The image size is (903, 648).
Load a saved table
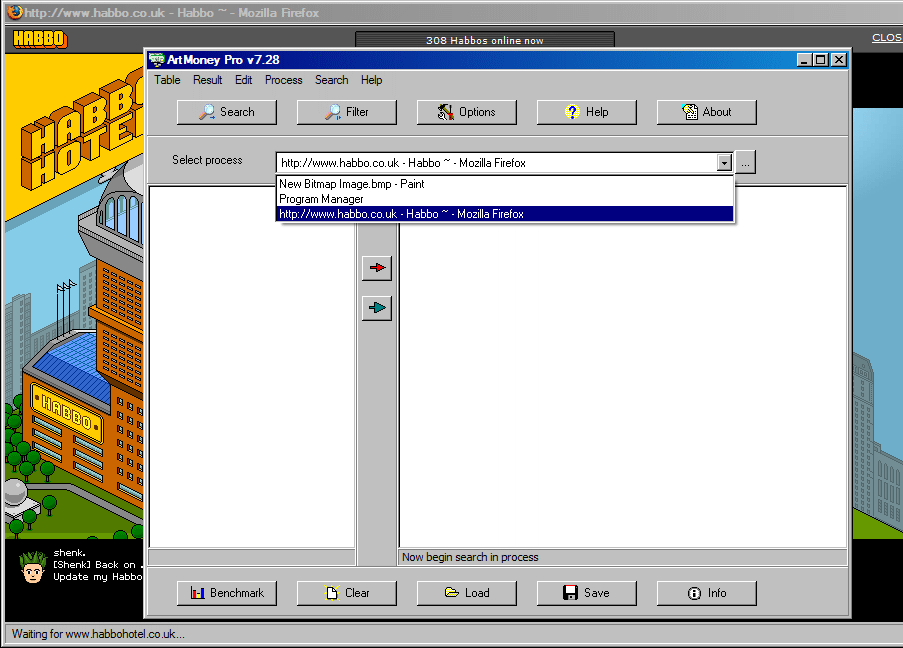466,593
